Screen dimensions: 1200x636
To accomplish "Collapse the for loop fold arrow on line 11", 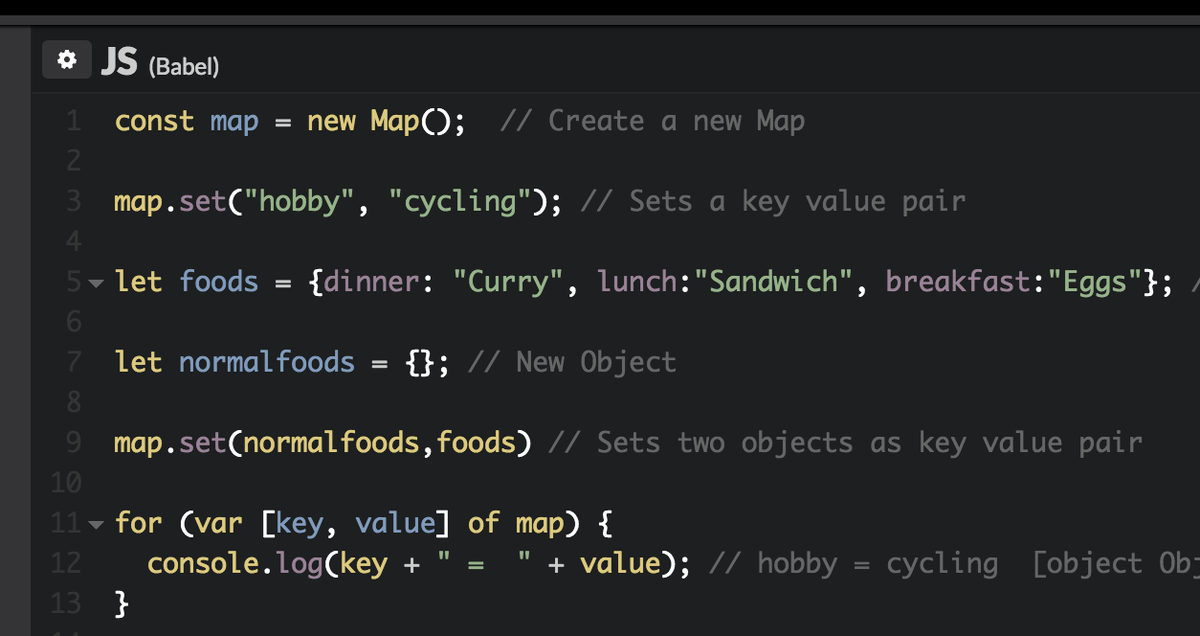I will (x=96, y=524).
